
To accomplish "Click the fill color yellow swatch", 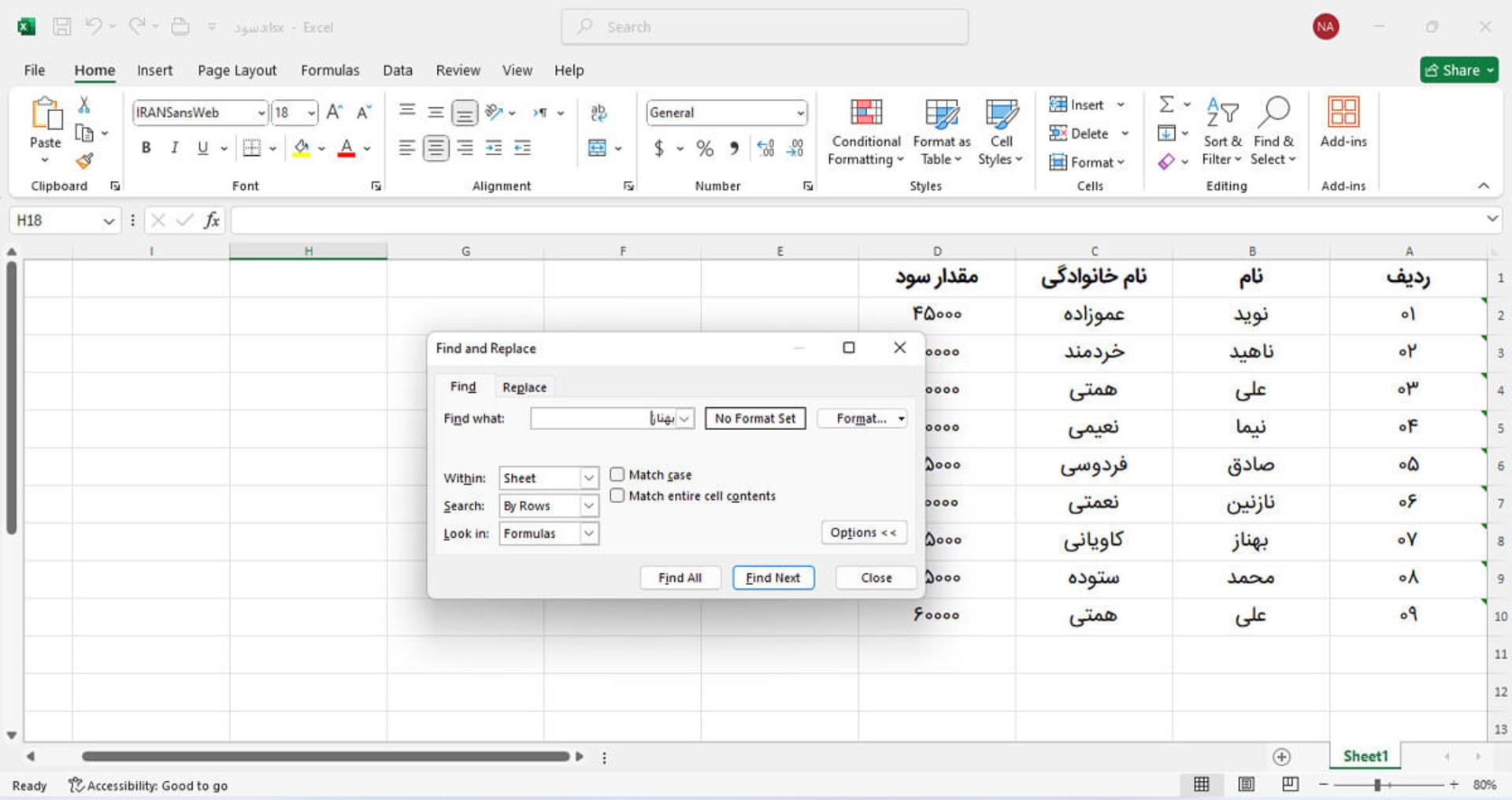I will pyautogui.click(x=301, y=148).
